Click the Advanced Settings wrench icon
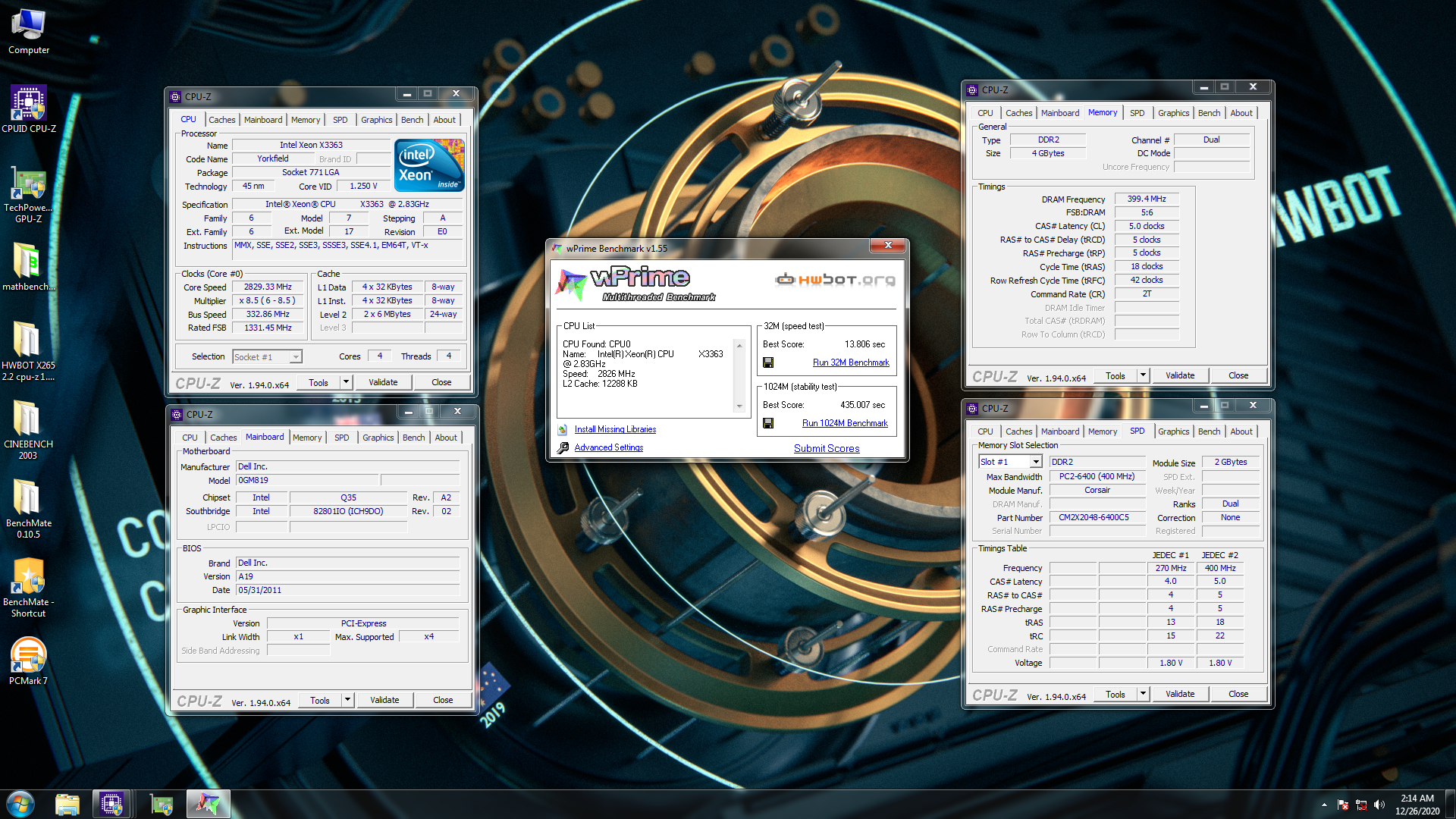This screenshot has width=1456, height=819. (x=563, y=447)
